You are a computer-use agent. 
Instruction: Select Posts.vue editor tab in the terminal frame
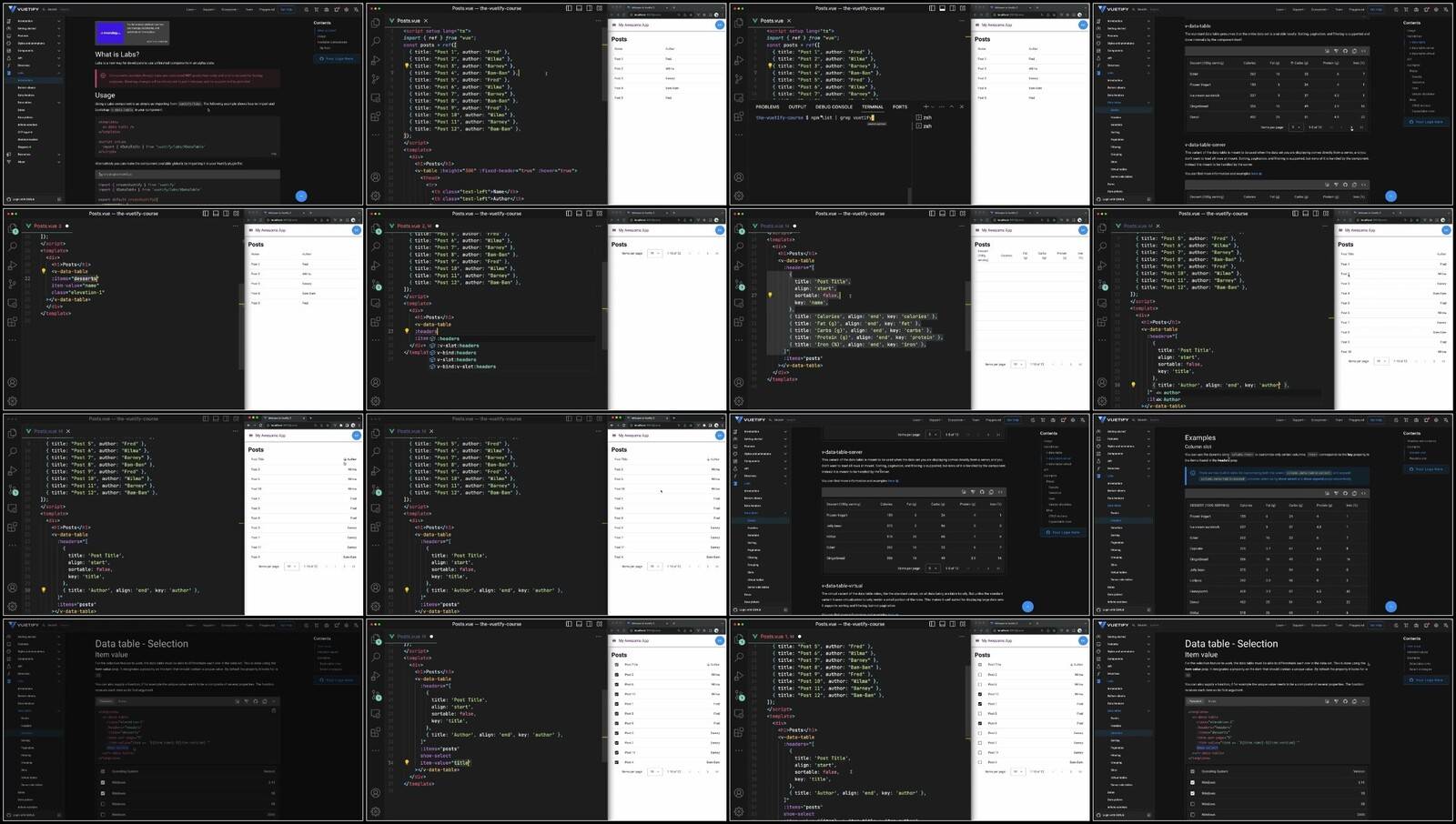tap(772, 21)
